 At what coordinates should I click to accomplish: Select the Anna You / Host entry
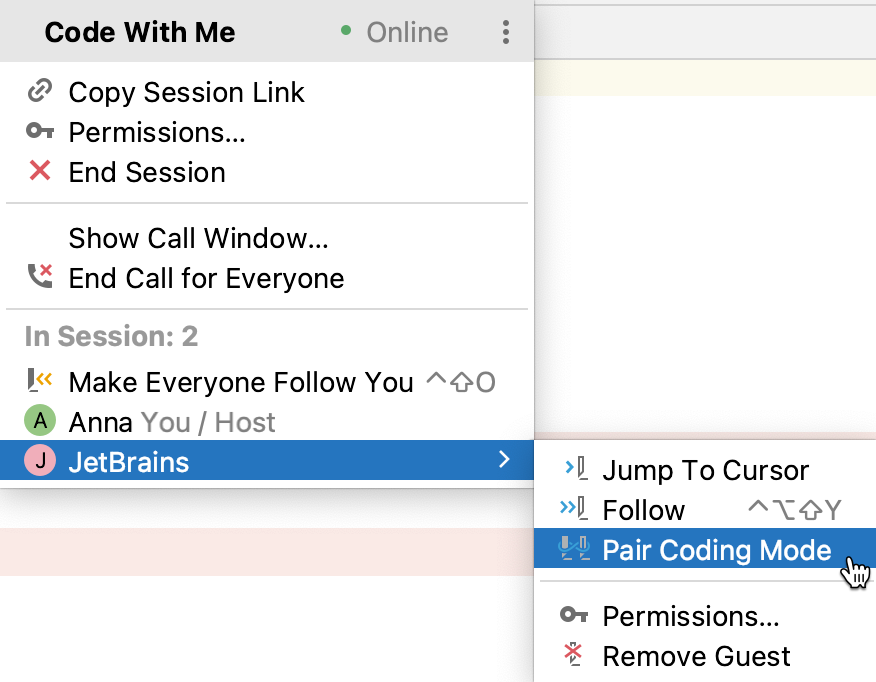tap(171, 421)
